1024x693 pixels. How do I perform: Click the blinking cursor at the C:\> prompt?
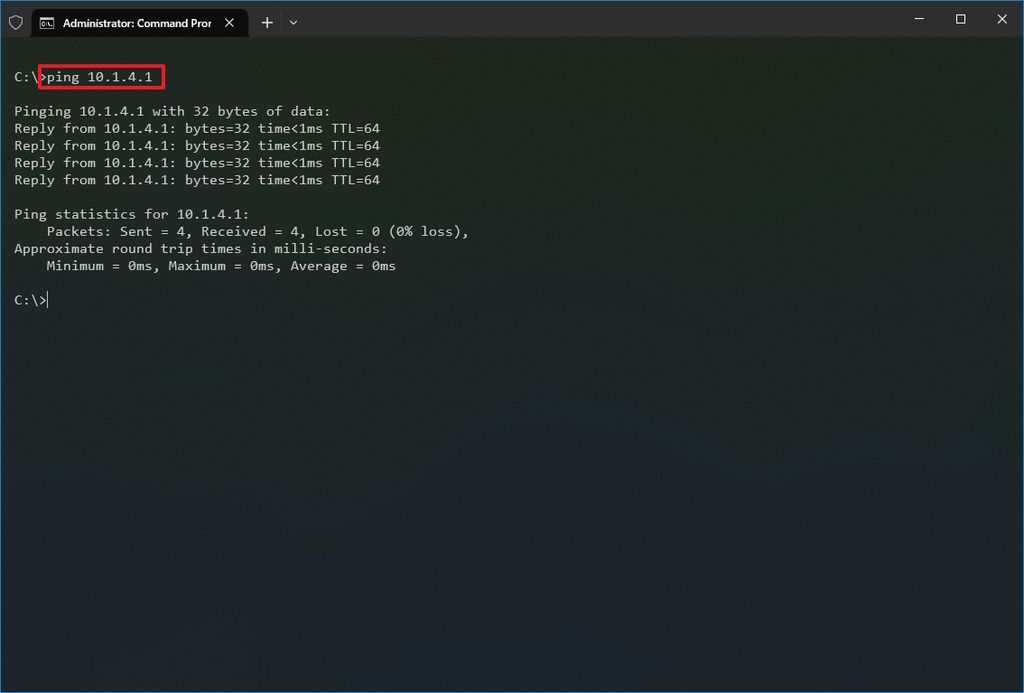click(x=46, y=300)
